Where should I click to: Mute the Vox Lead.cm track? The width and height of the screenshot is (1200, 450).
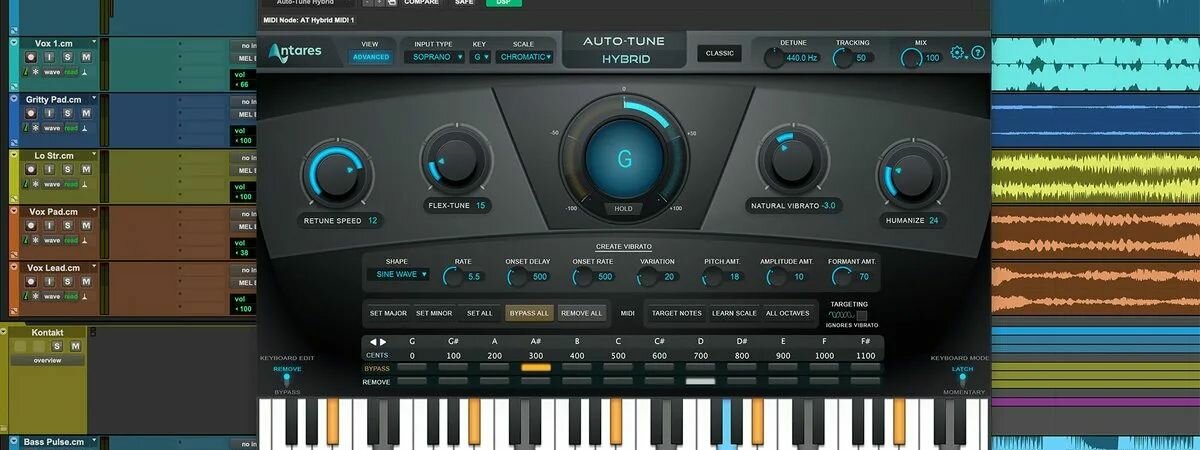coord(85,281)
